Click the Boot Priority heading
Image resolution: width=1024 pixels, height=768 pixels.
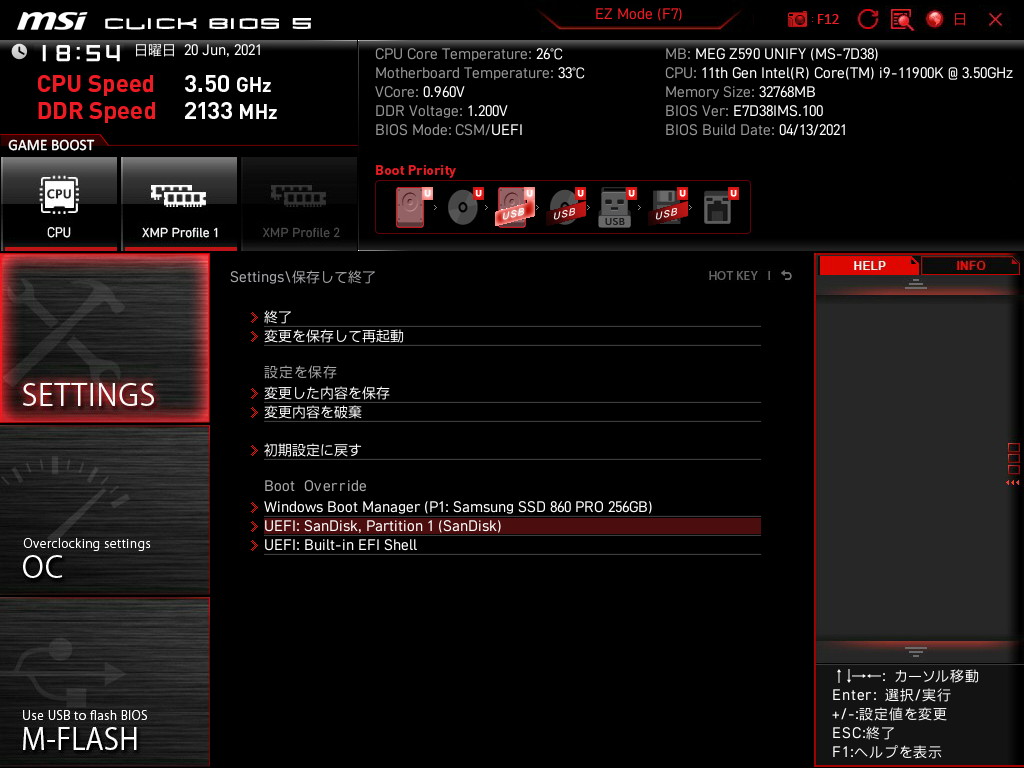tap(415, 170)
